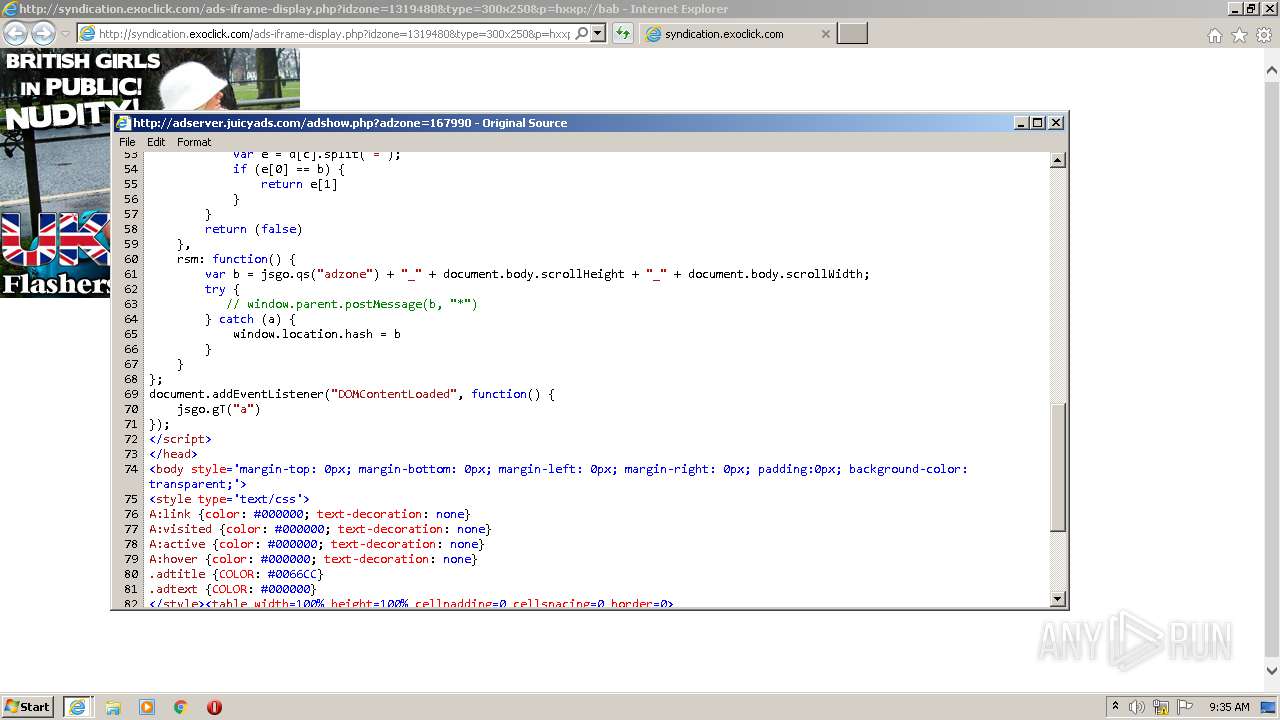Click the volume speaker tray icon
The height and width of the screenshot is (720, 1280).
[x=1137, y=707]
